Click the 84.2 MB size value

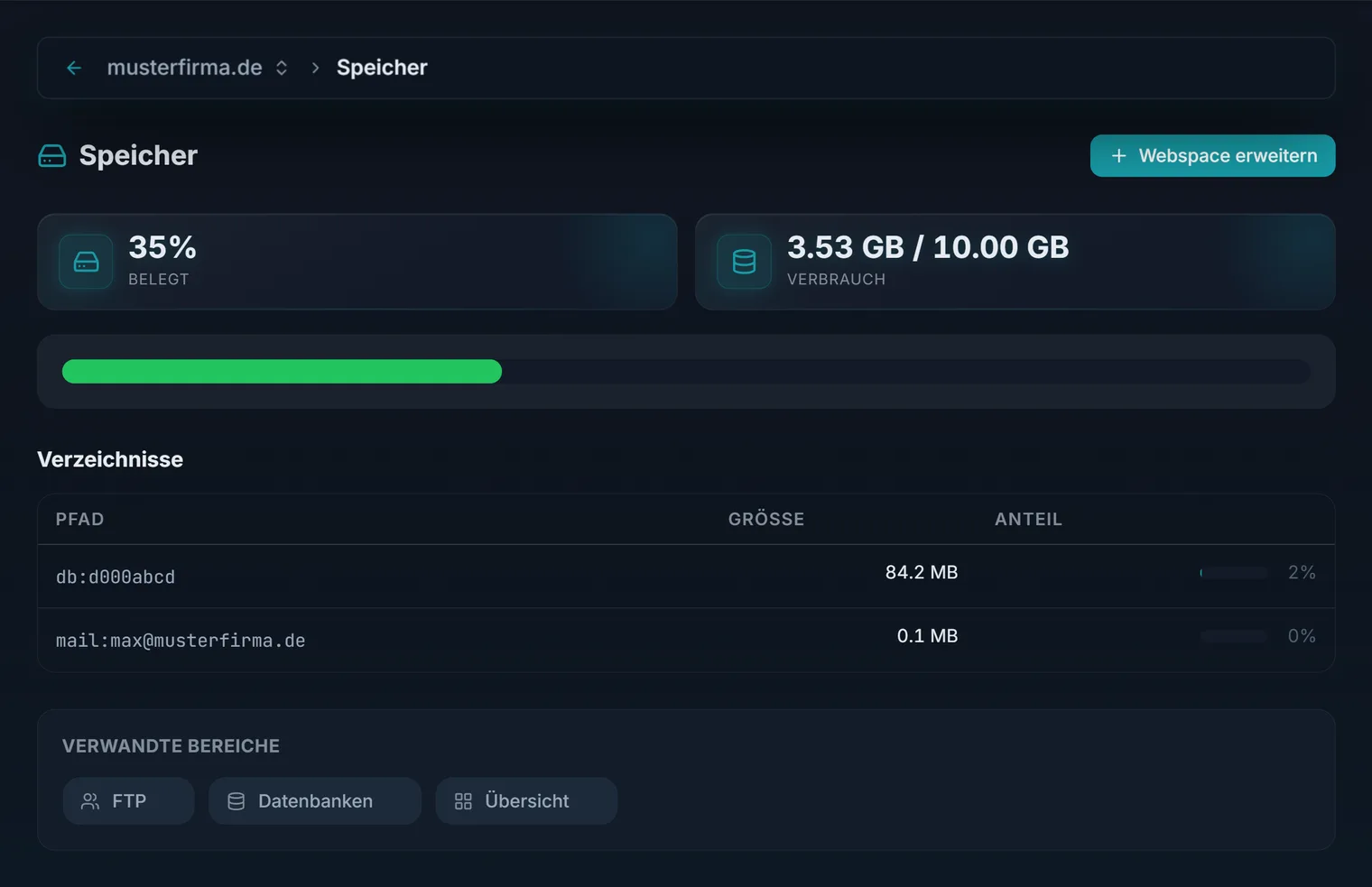[922, 572]
